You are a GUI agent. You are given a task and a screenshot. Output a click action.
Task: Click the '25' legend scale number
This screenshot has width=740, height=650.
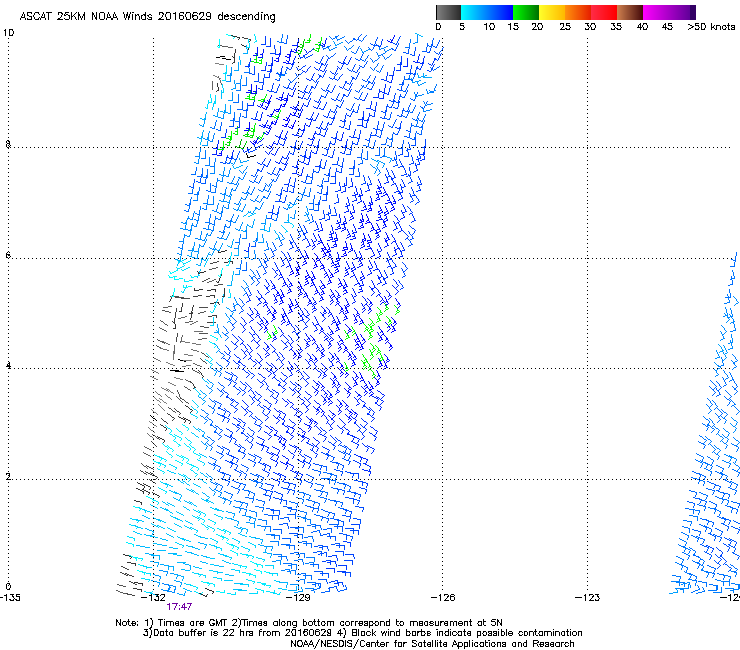565,27
